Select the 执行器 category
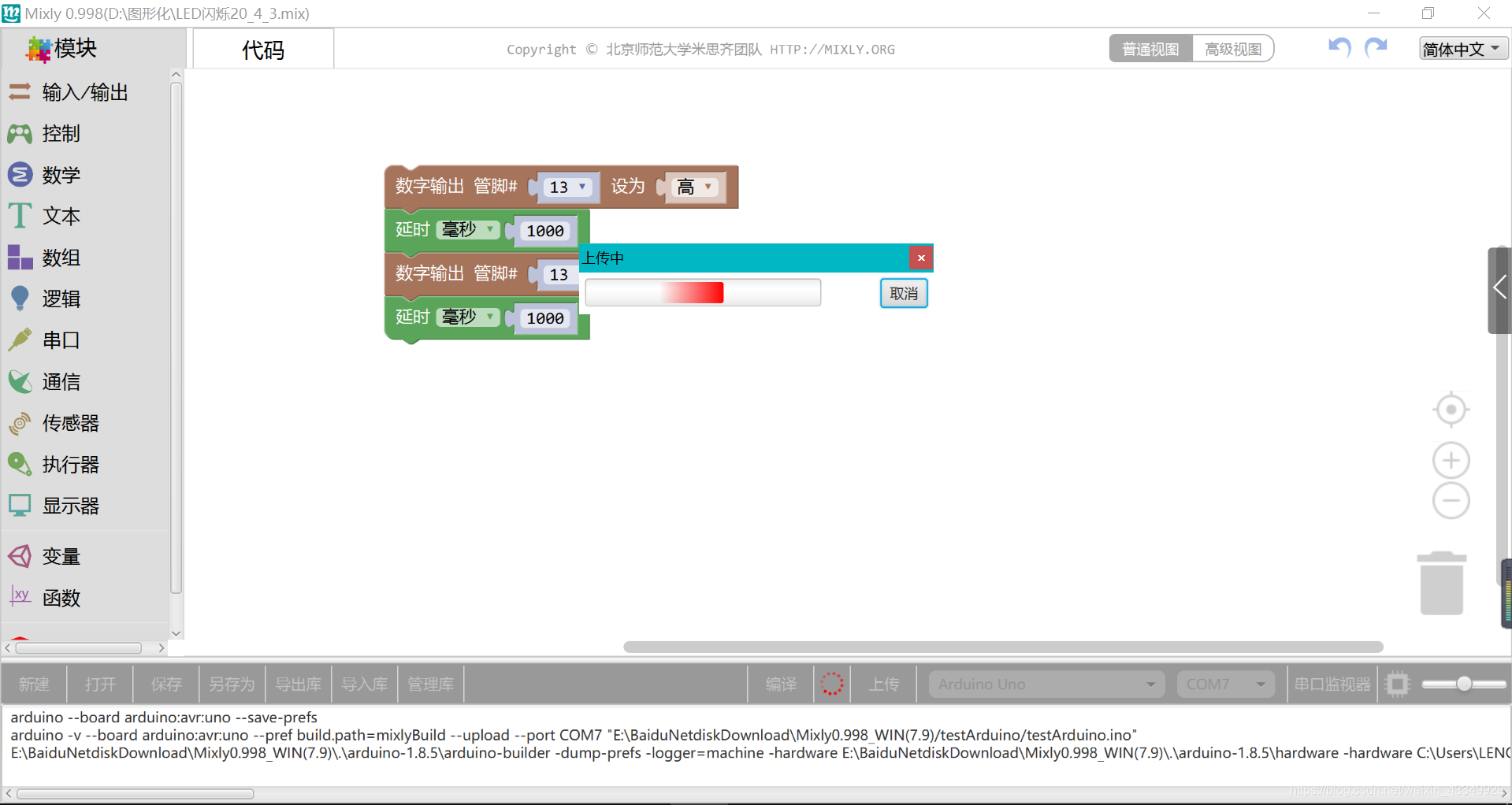This screenshot has height=805, width=1512. pyautogui.click(x=70, y=464)
